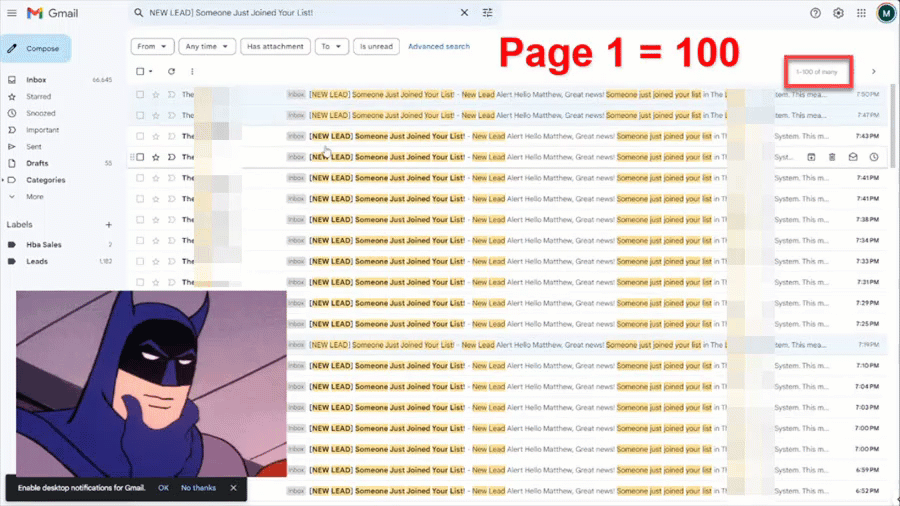Select the checkbox of the 7:50 PM email
900x506 pixels.
(x=140, y=94)
